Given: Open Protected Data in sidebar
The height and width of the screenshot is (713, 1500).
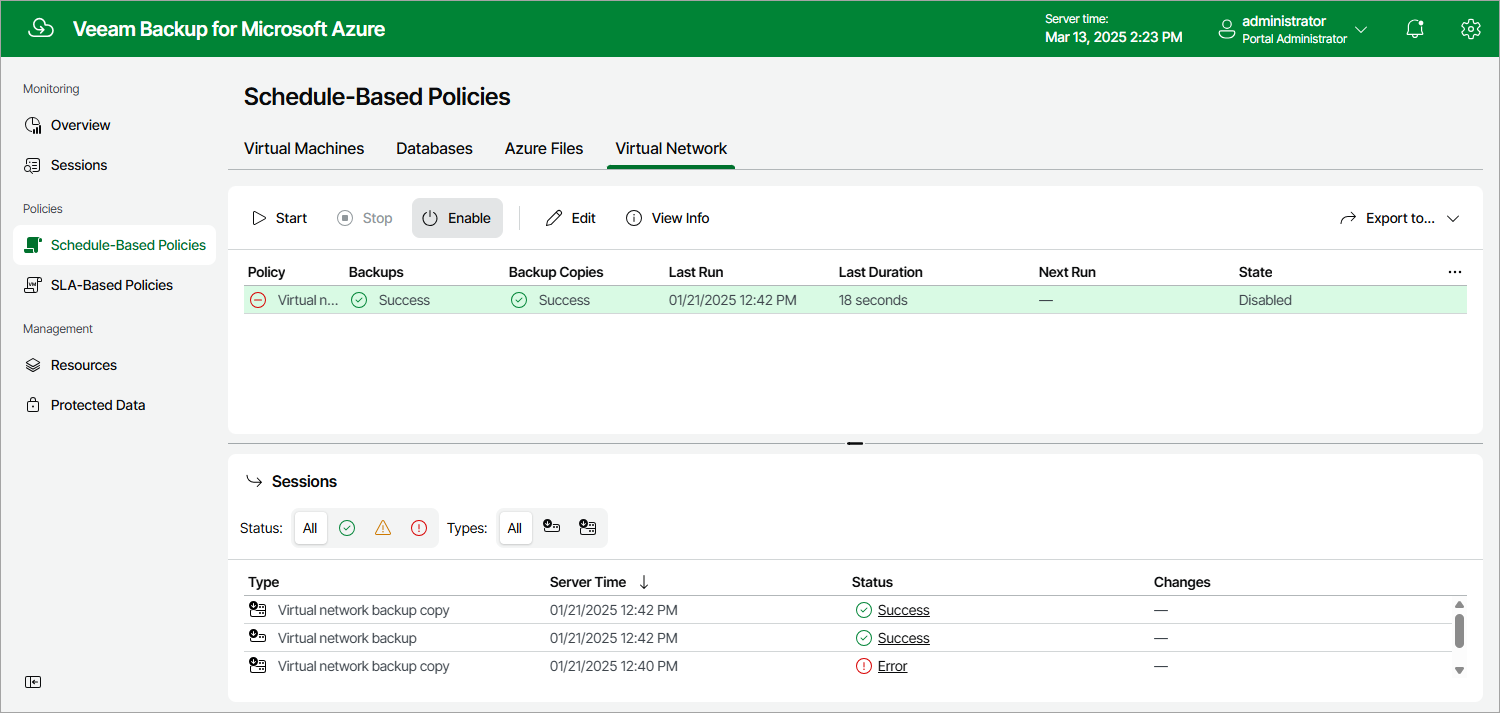Looking at the screenshot, I should (98, 405).
